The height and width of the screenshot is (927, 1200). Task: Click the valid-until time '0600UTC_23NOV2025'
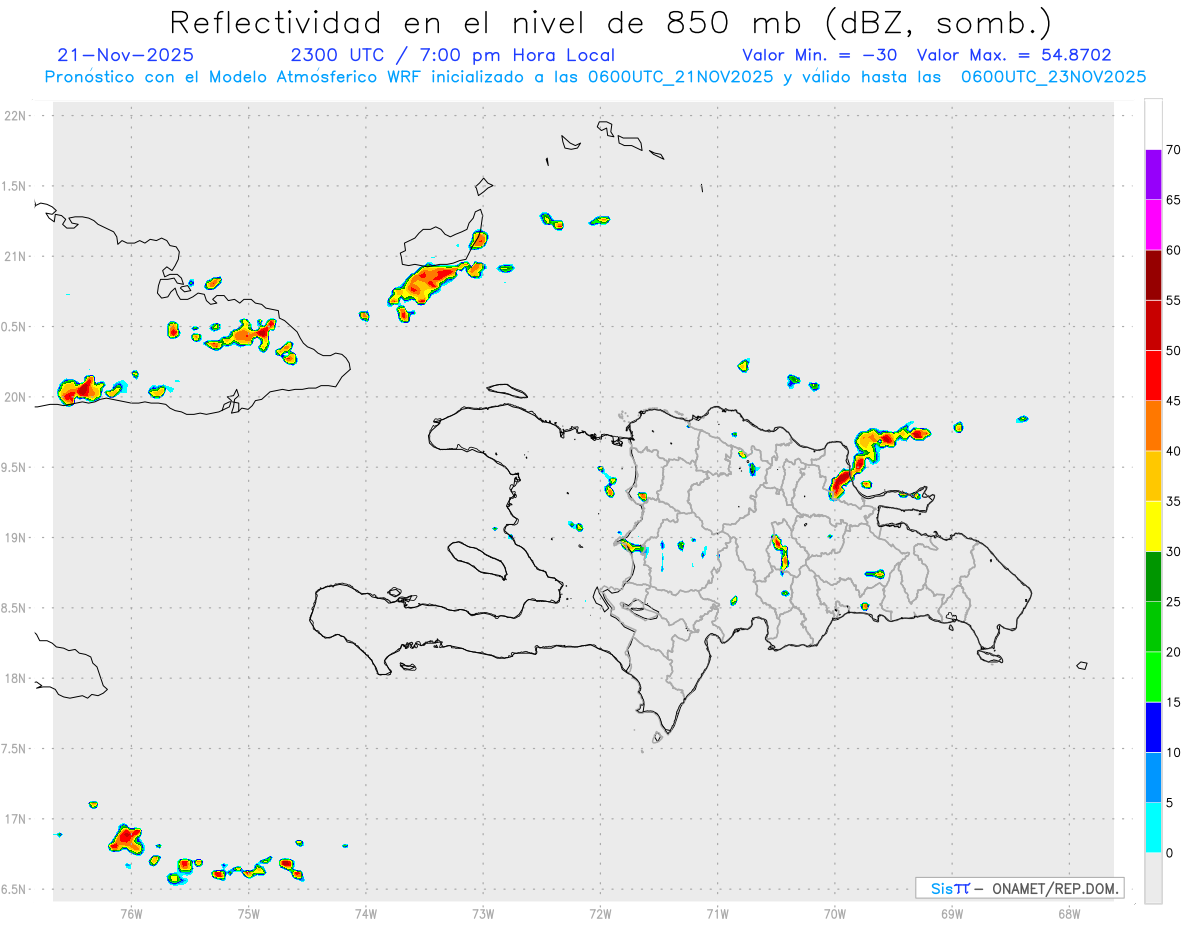click(x=1053, y=77)
